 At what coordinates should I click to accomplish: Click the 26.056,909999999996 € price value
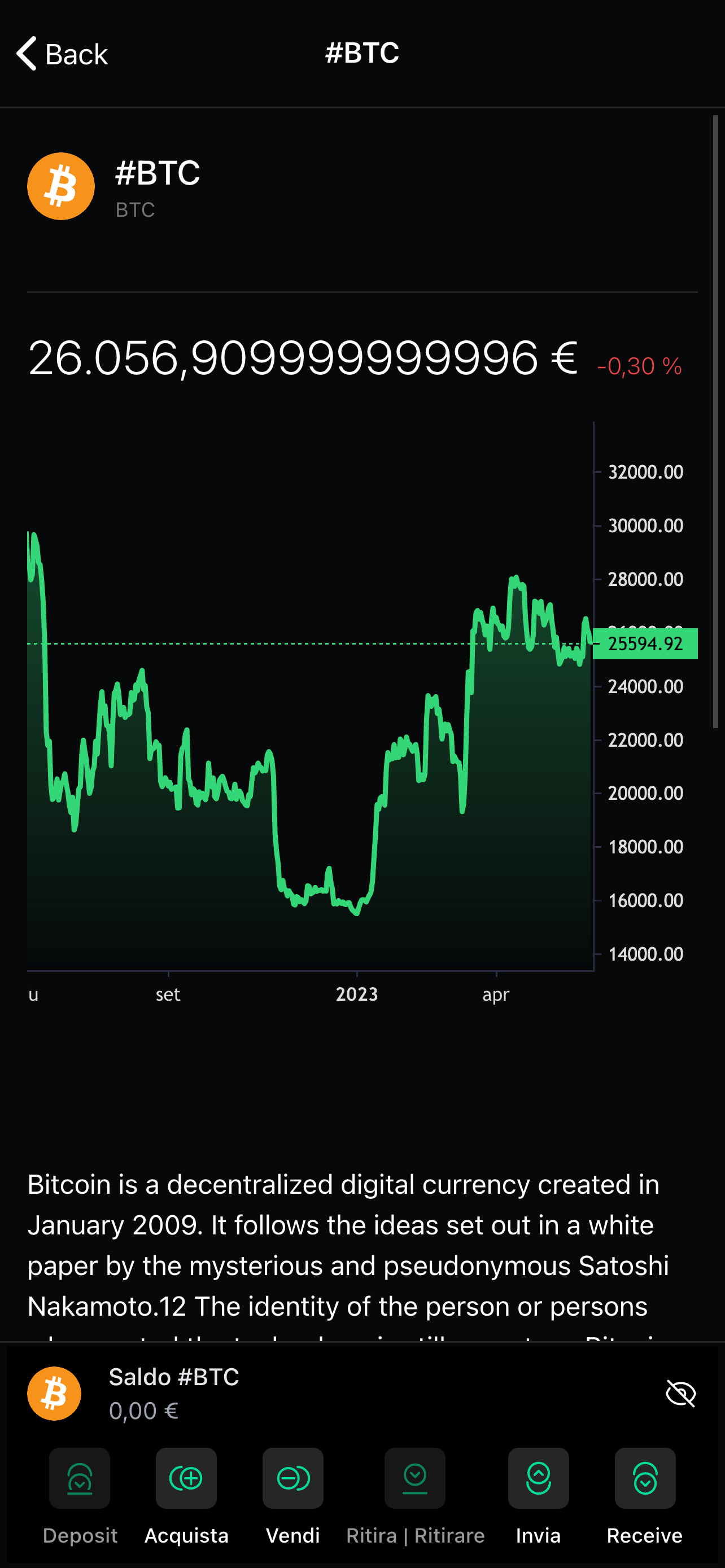click(x=303, y=358)
